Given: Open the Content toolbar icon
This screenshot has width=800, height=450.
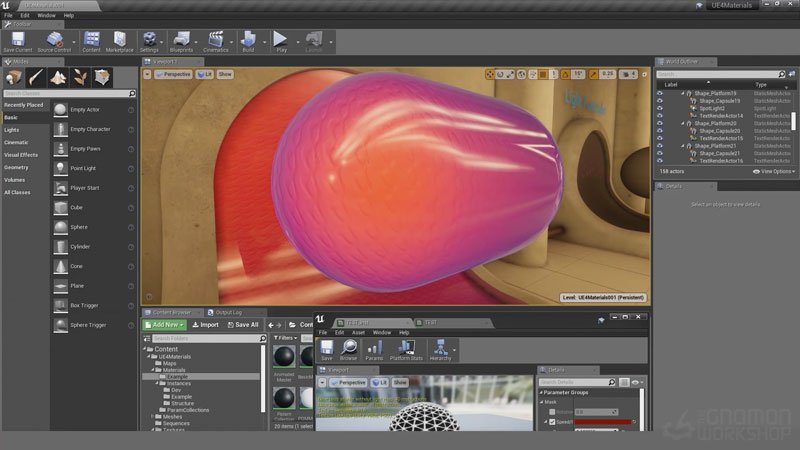Looking at the screenshot, I should (x=92, y=40).
